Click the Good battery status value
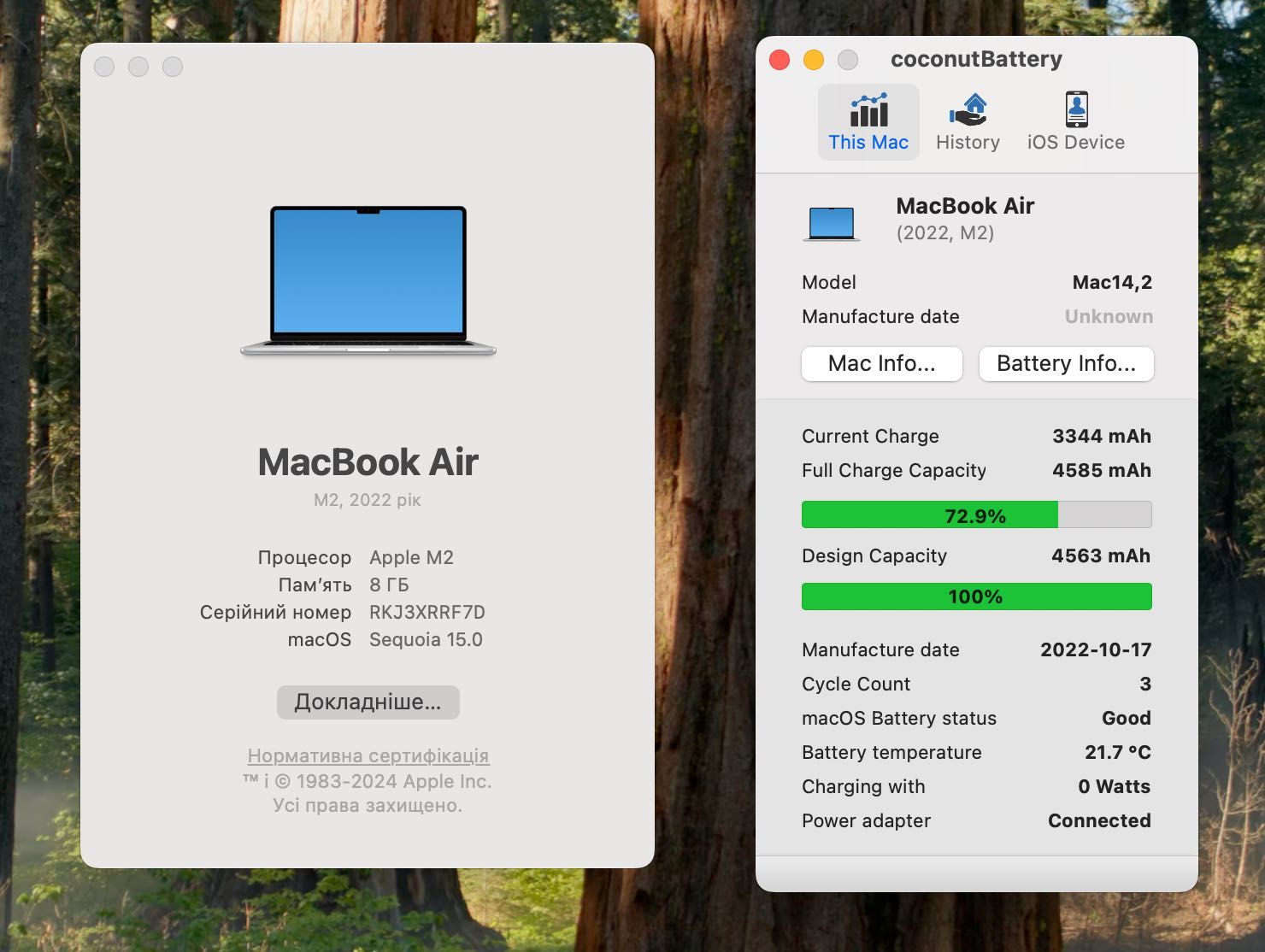 pos(1127,718)
